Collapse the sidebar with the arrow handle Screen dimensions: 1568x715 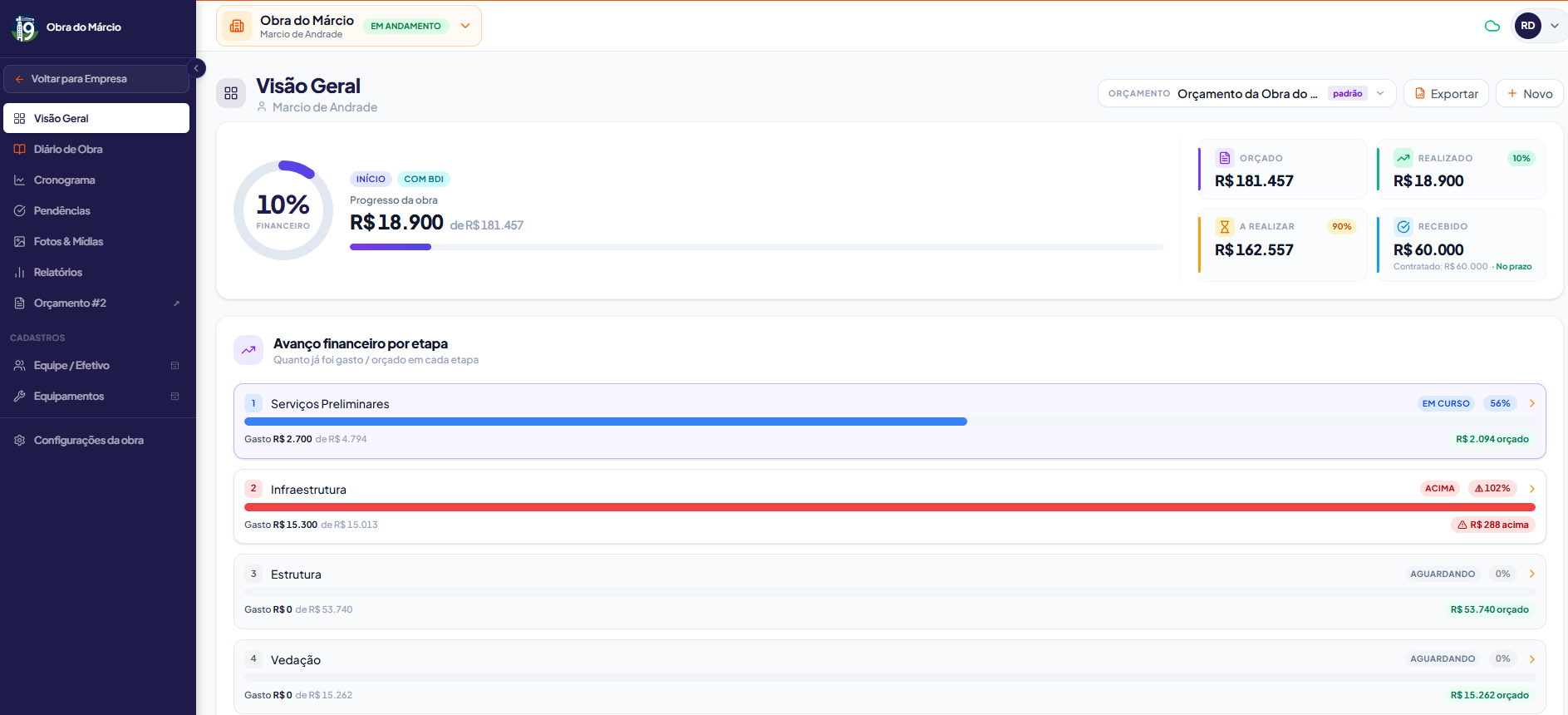point(197,68)
